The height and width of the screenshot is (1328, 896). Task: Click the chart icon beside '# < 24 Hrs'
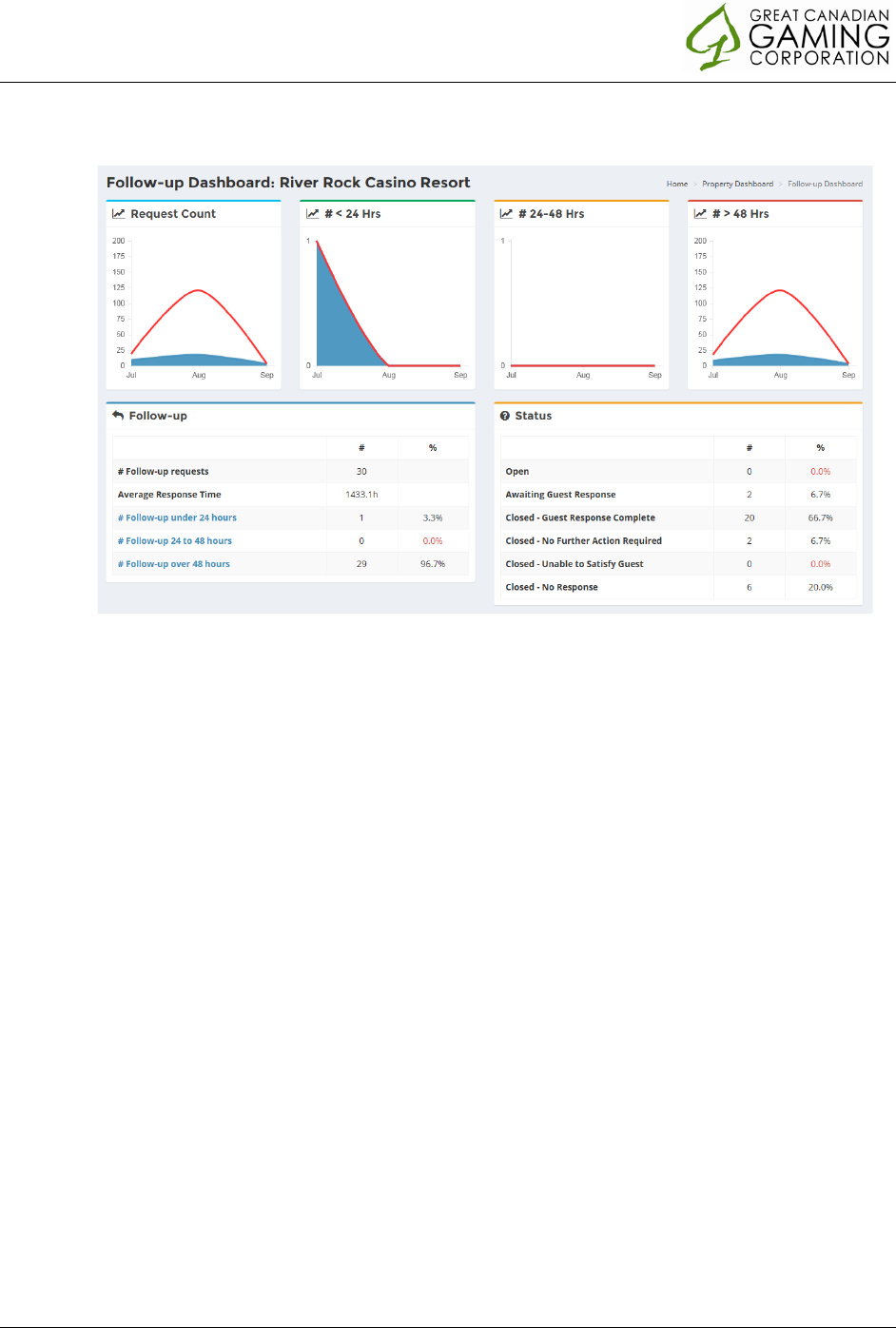point(313,214)
